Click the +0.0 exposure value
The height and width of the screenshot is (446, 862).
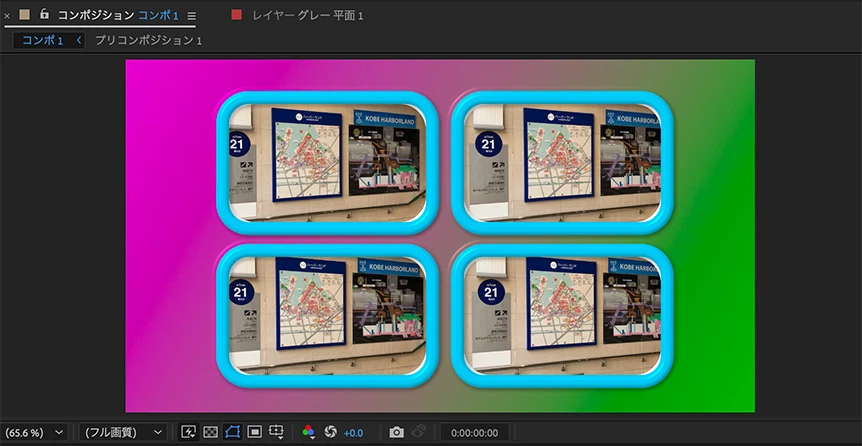353,433
